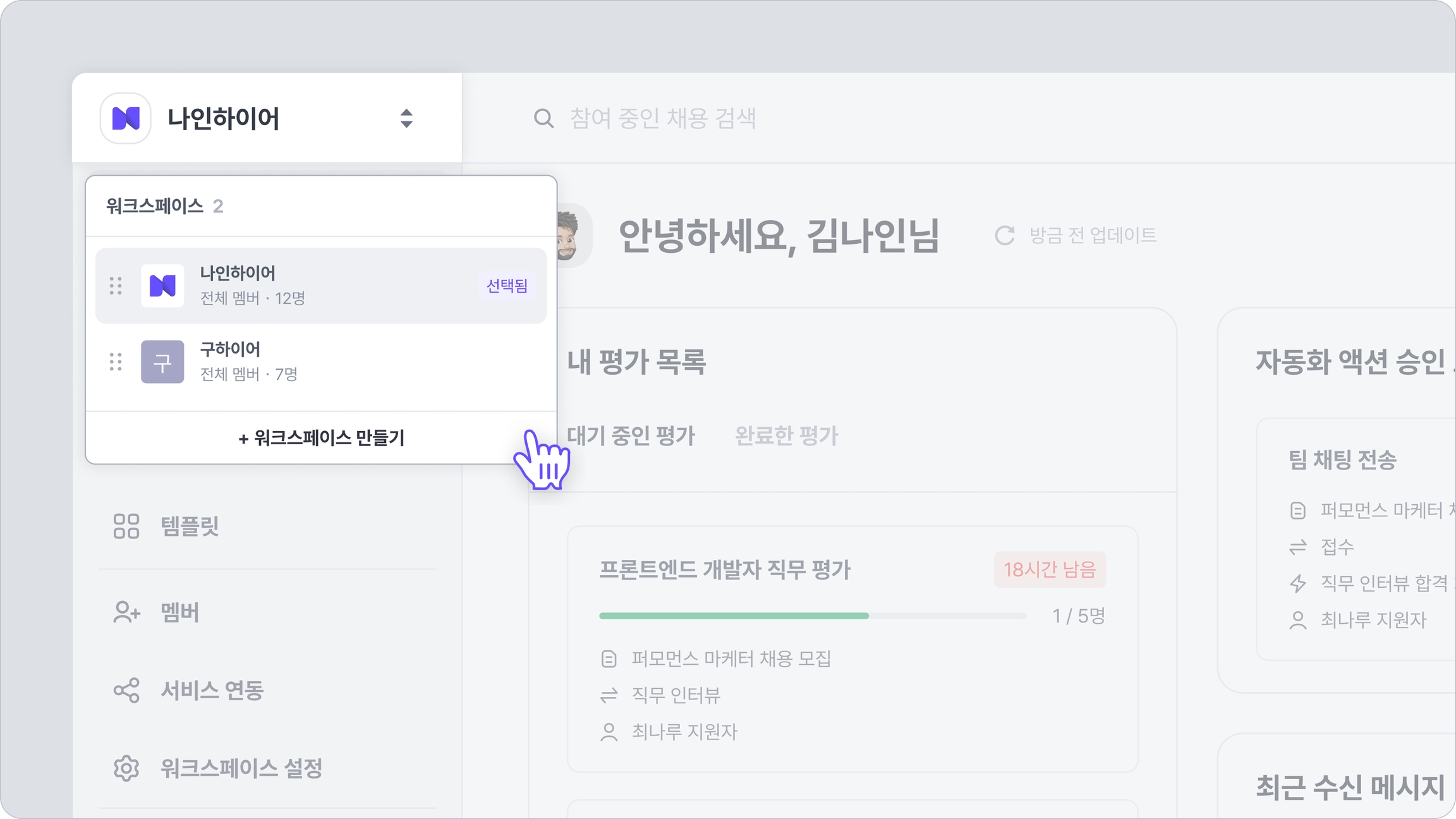Viewport: 1456px width, 819px height.
Task: Click 직무 인터뷰 합격 text
Action: pos(1384,583)
